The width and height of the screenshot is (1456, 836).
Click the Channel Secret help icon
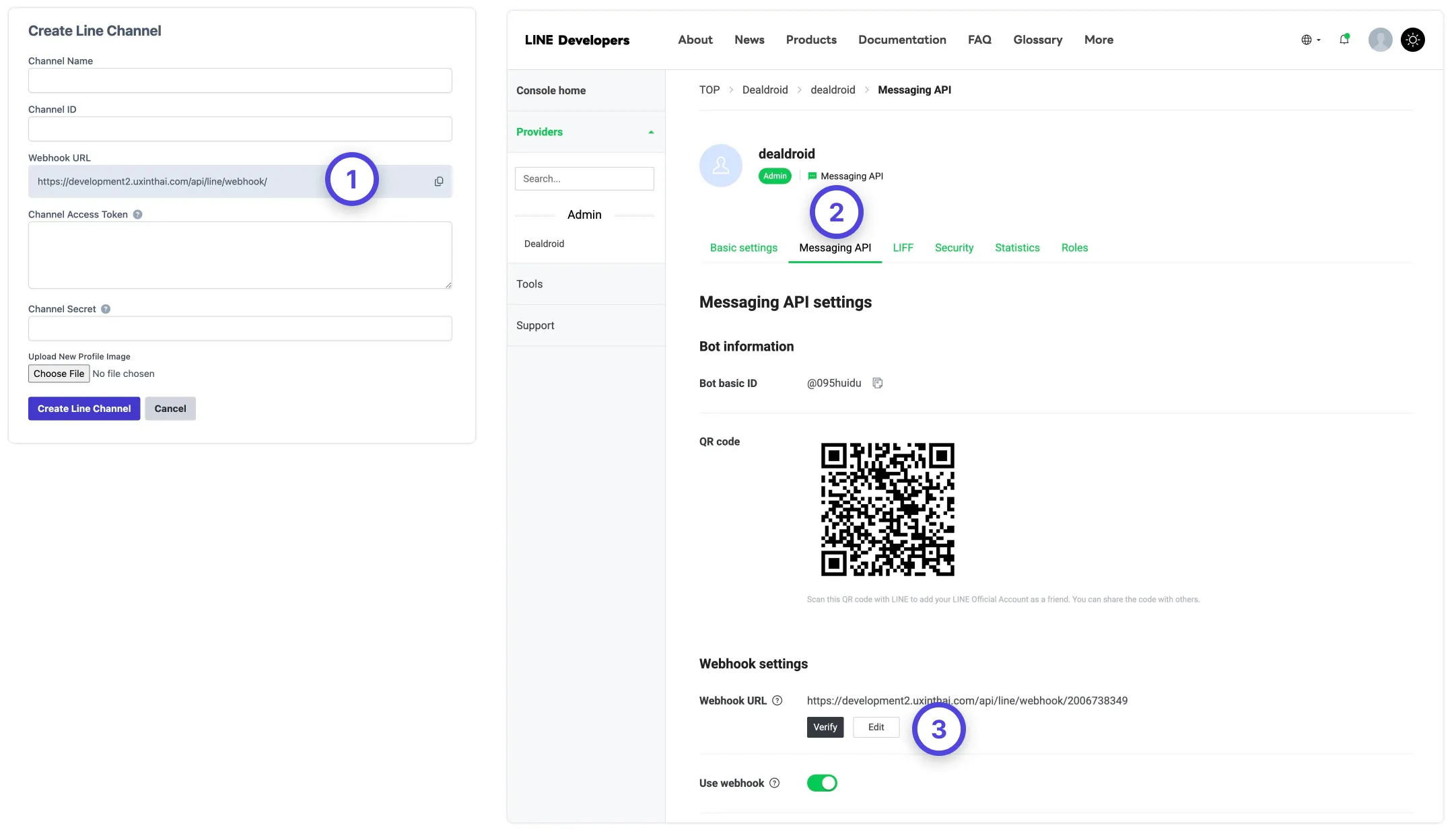coord(106,309)
